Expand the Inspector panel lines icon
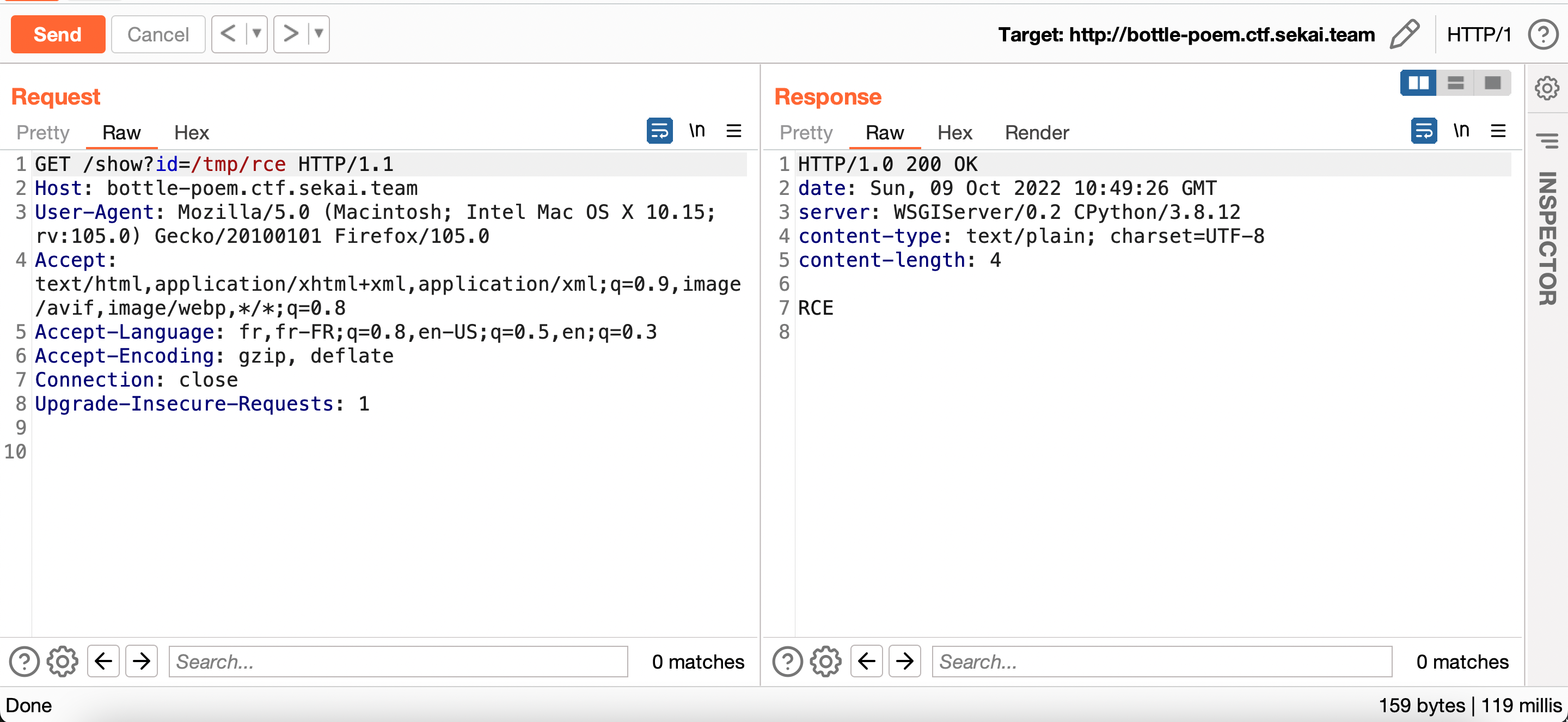Screen dimensions: 1568x722 click(1547, 141)
